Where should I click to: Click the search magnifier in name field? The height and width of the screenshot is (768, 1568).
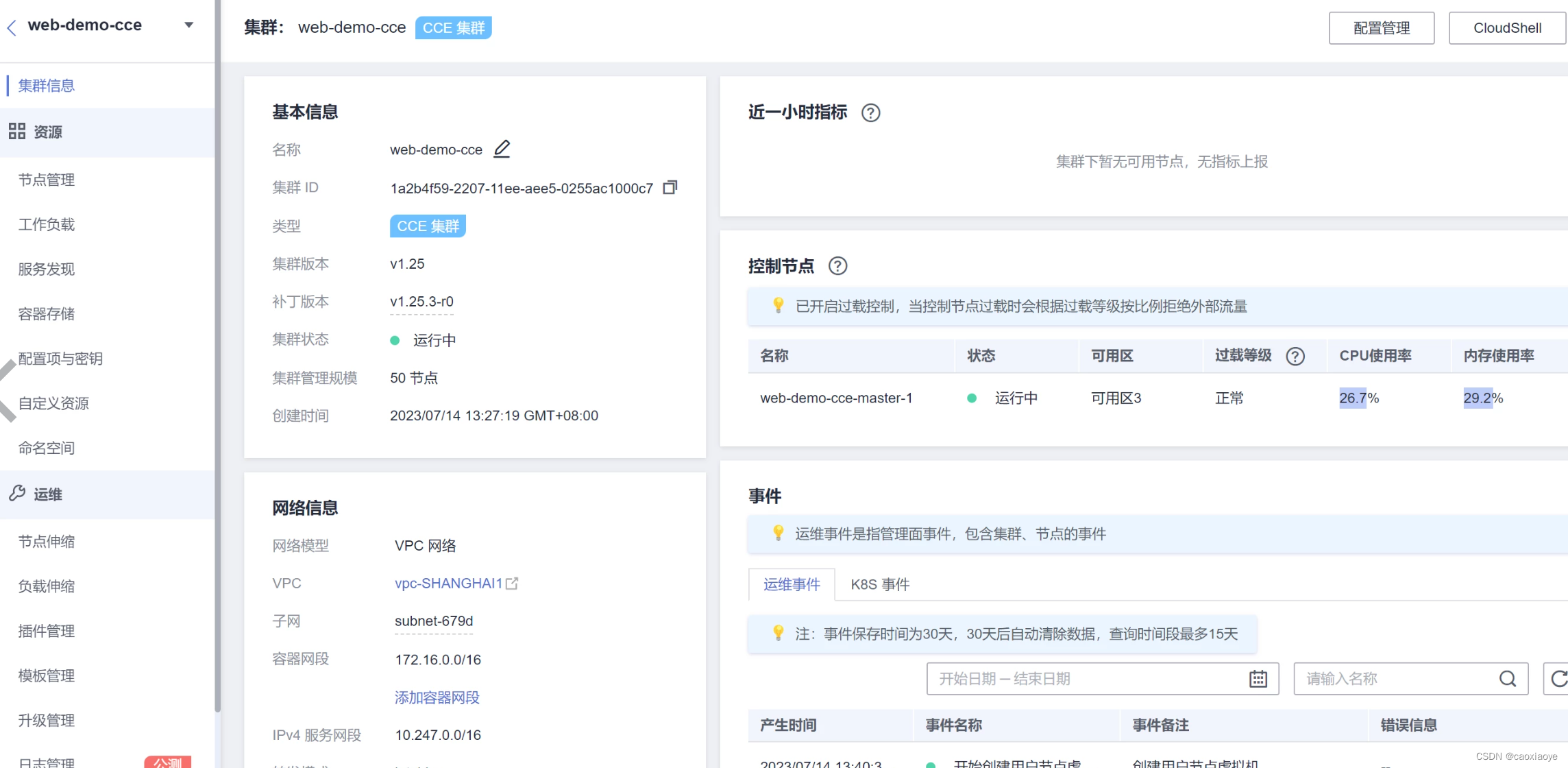(1507, 679)
